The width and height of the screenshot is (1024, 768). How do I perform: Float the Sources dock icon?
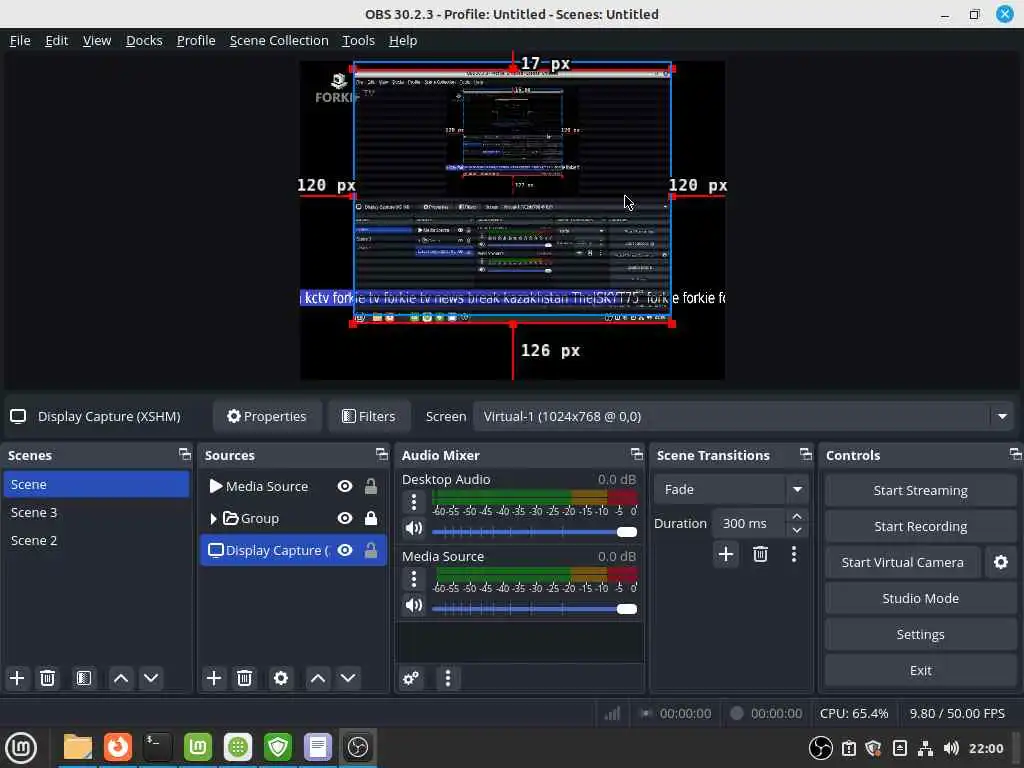[381, 454]
